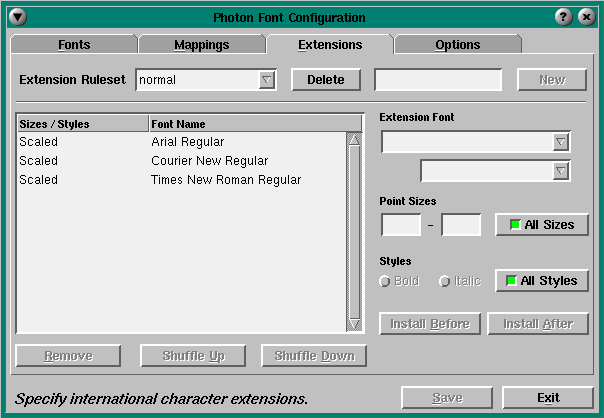Switch to the Fonts tab
This screenshot has height=418, width=604.
pos(73,45)
